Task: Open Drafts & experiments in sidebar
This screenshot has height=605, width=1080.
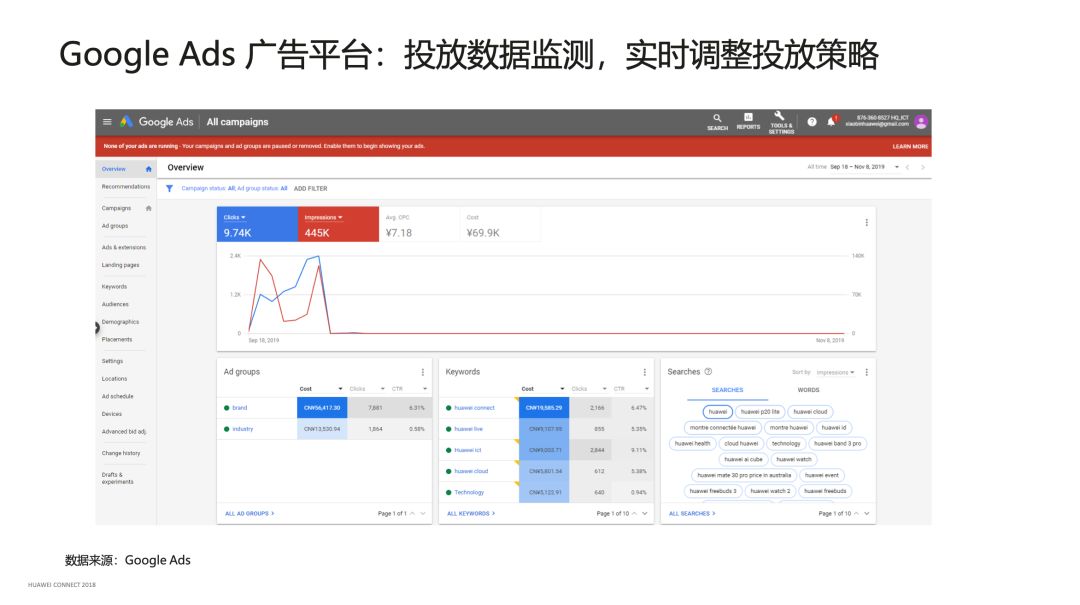Action: tap(118, 478)
